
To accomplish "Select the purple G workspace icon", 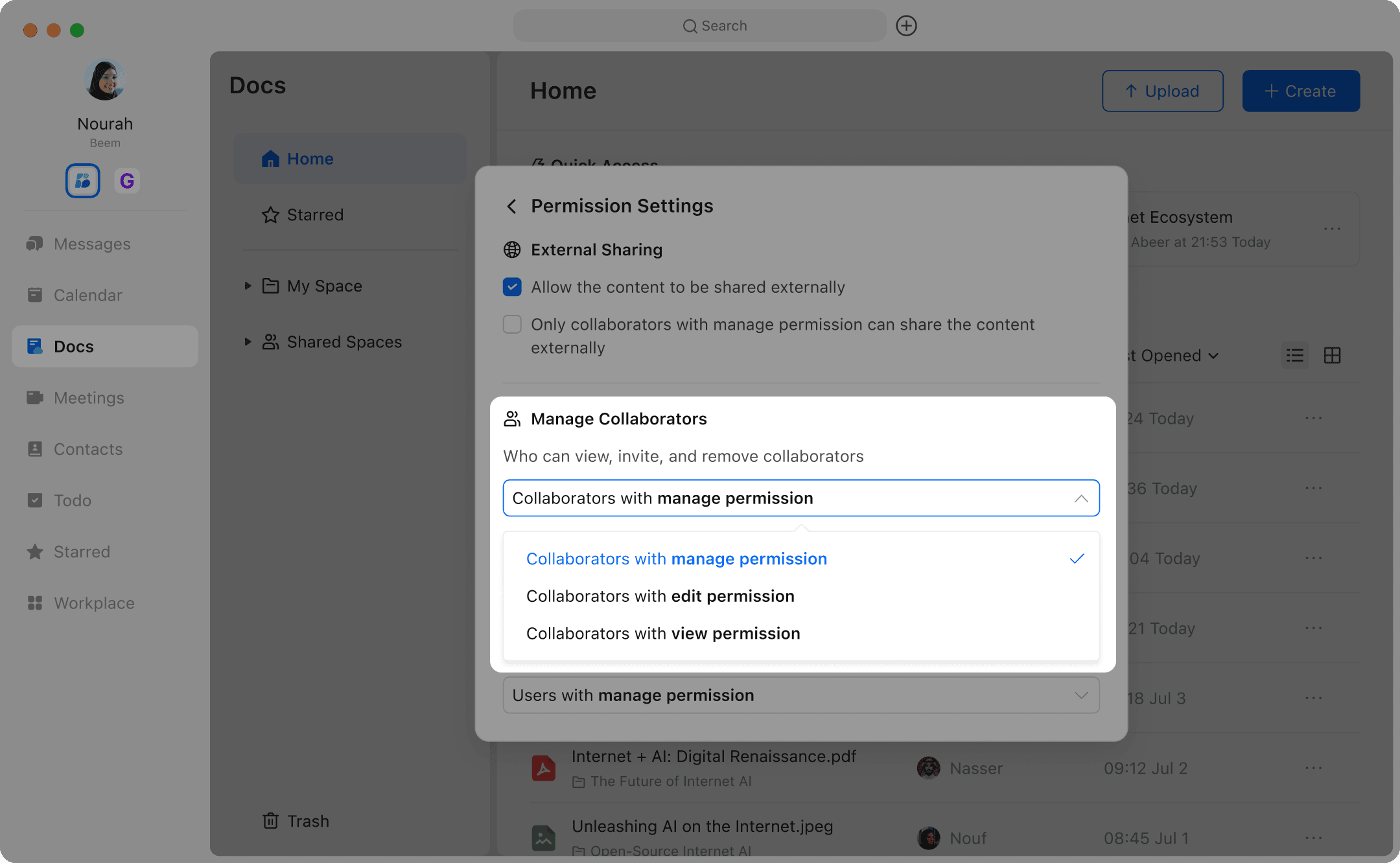I will pos(127,181).
